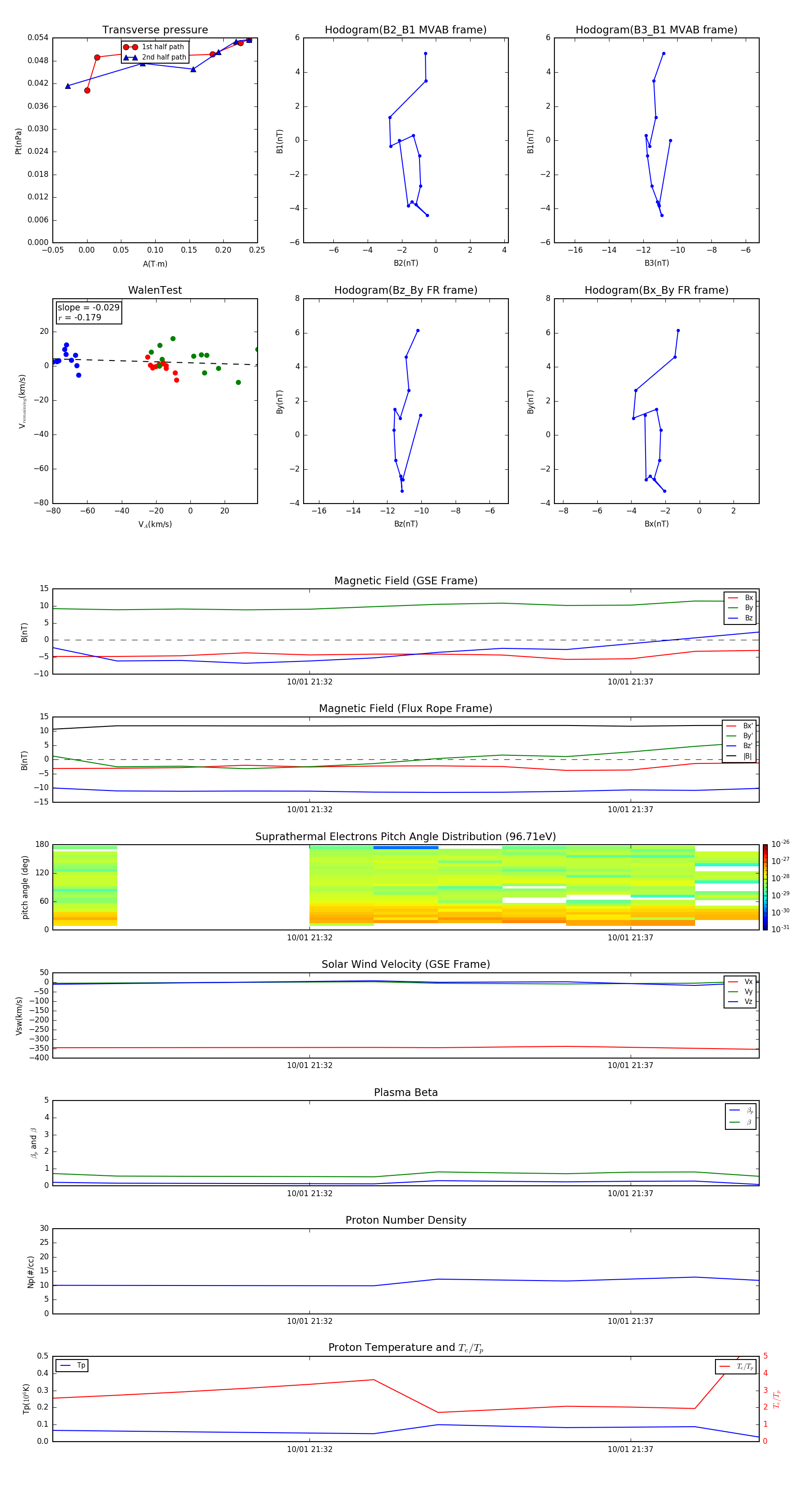The width and height of the screenshot is (812, 1489).
Task: Click the 'Hodogram(B3_B1 MVAB frame)' title
Action: coord(656,30)
